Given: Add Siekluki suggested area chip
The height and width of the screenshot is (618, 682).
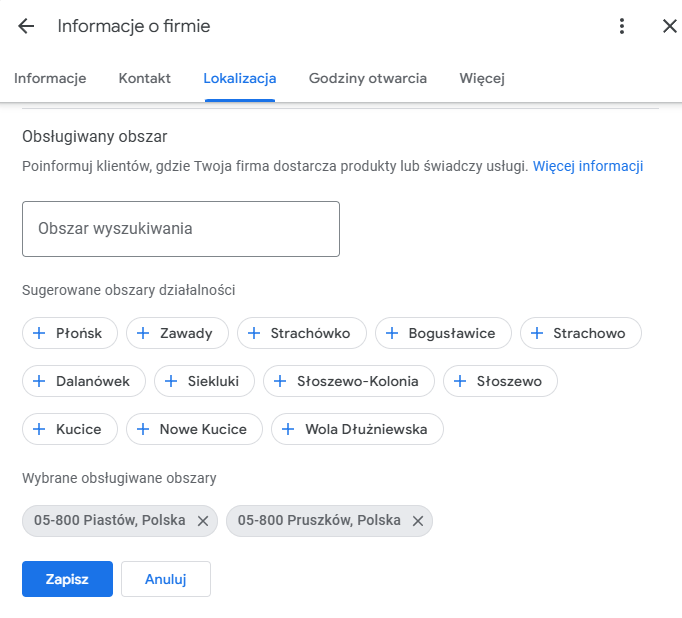Looking at the screenshot, I should [204, 381].
